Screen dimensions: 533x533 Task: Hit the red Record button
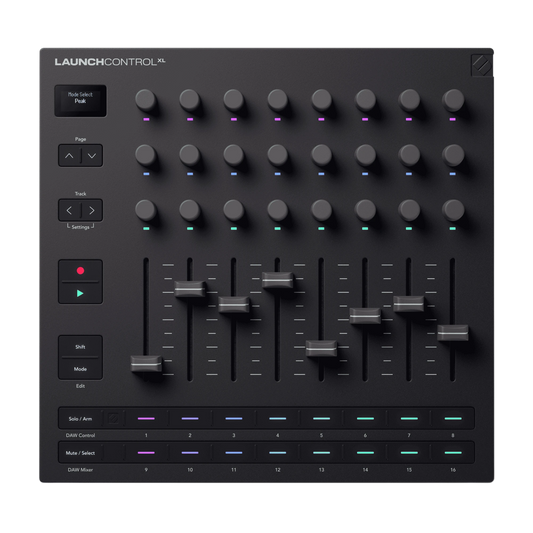tap(80, 271)
